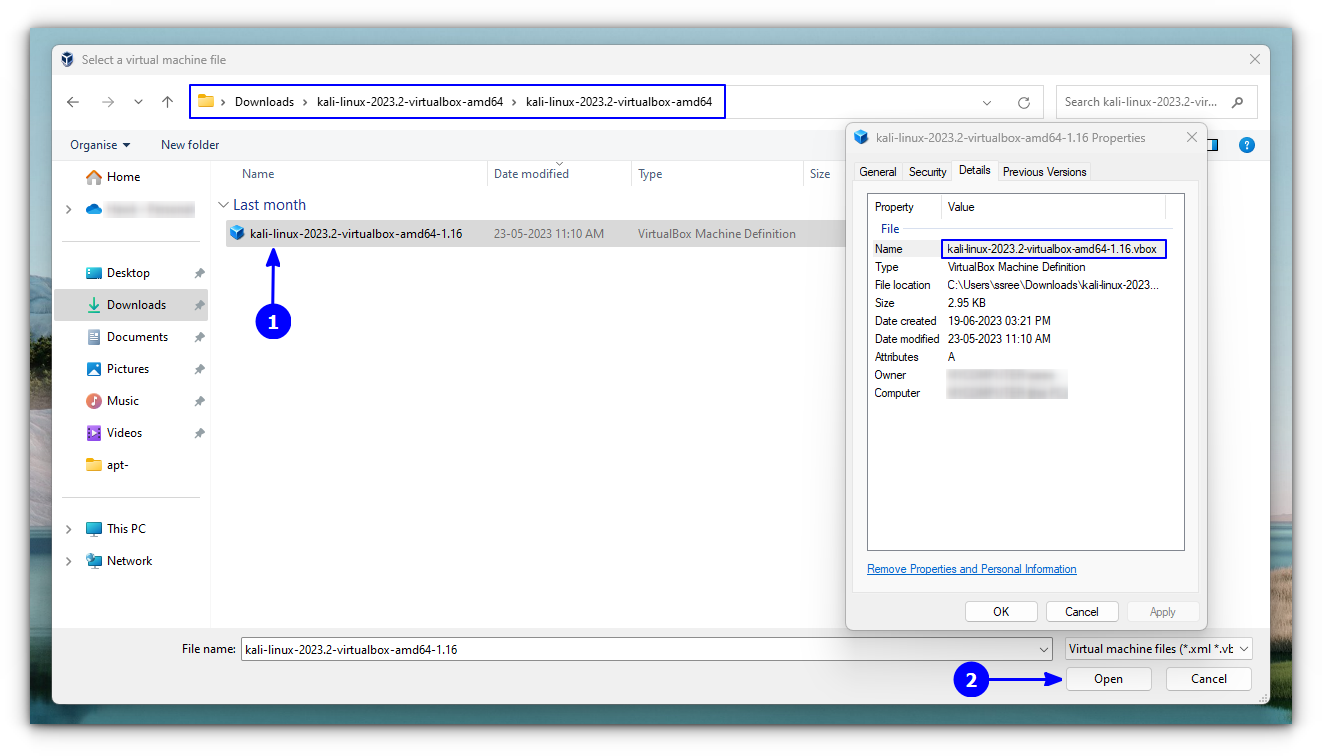Image resolution: width=1322 pixels, height=756 pixels.
Task: Go back with the left arrow
Action: click(x=73, y=102)
